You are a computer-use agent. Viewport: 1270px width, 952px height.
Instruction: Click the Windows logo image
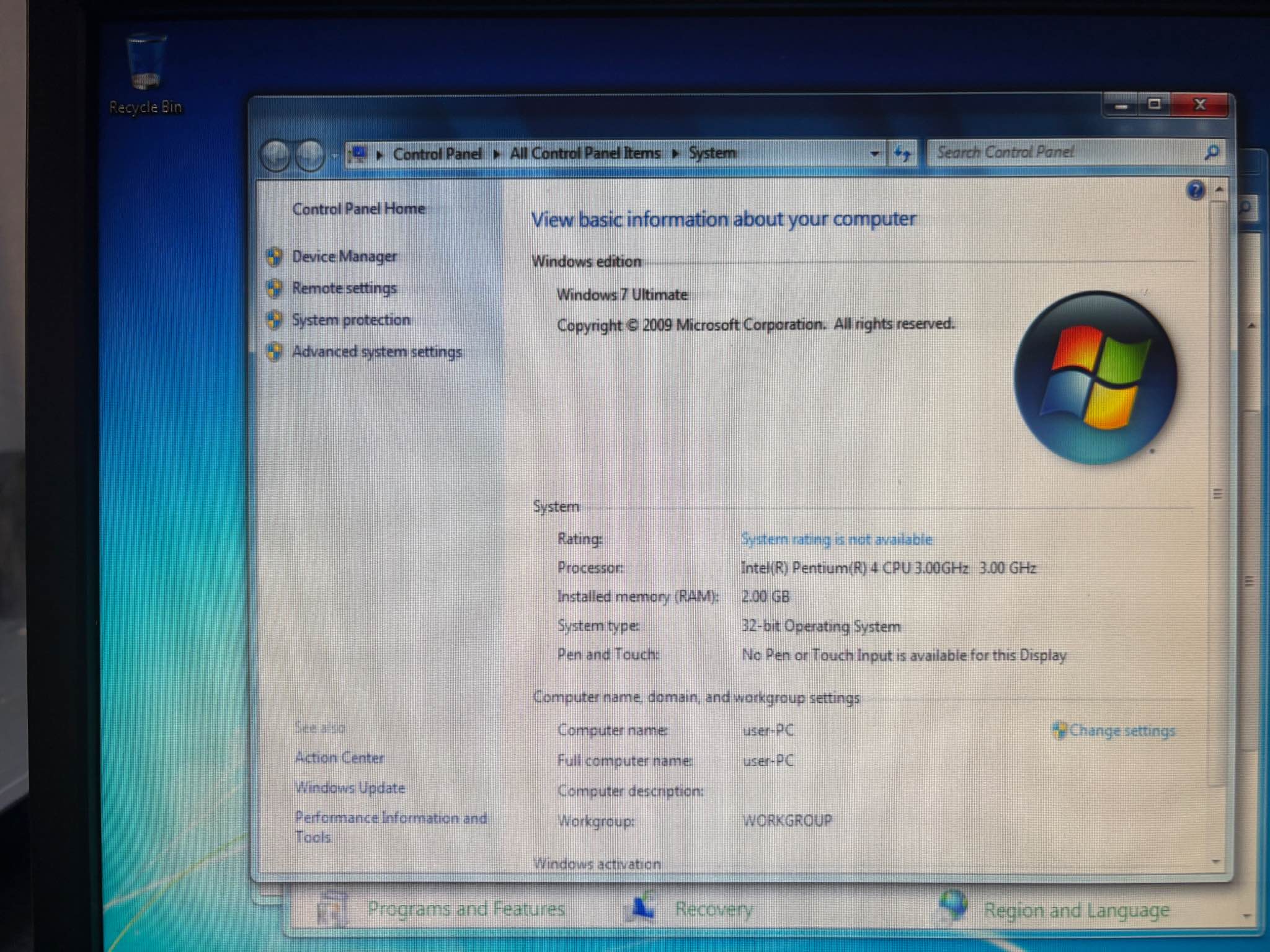(1096, 378)
